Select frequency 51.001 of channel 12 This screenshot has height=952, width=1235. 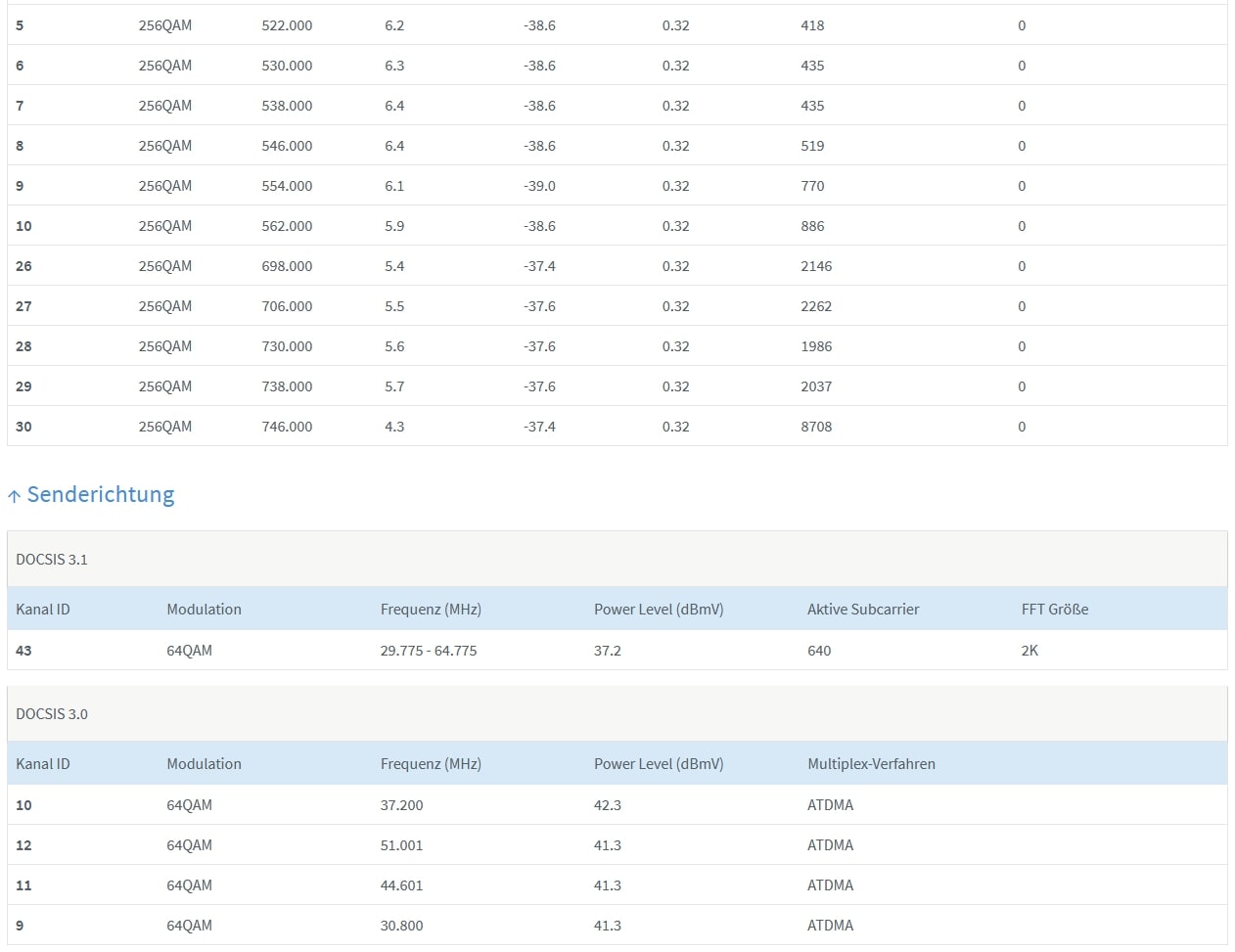(402, 845)
